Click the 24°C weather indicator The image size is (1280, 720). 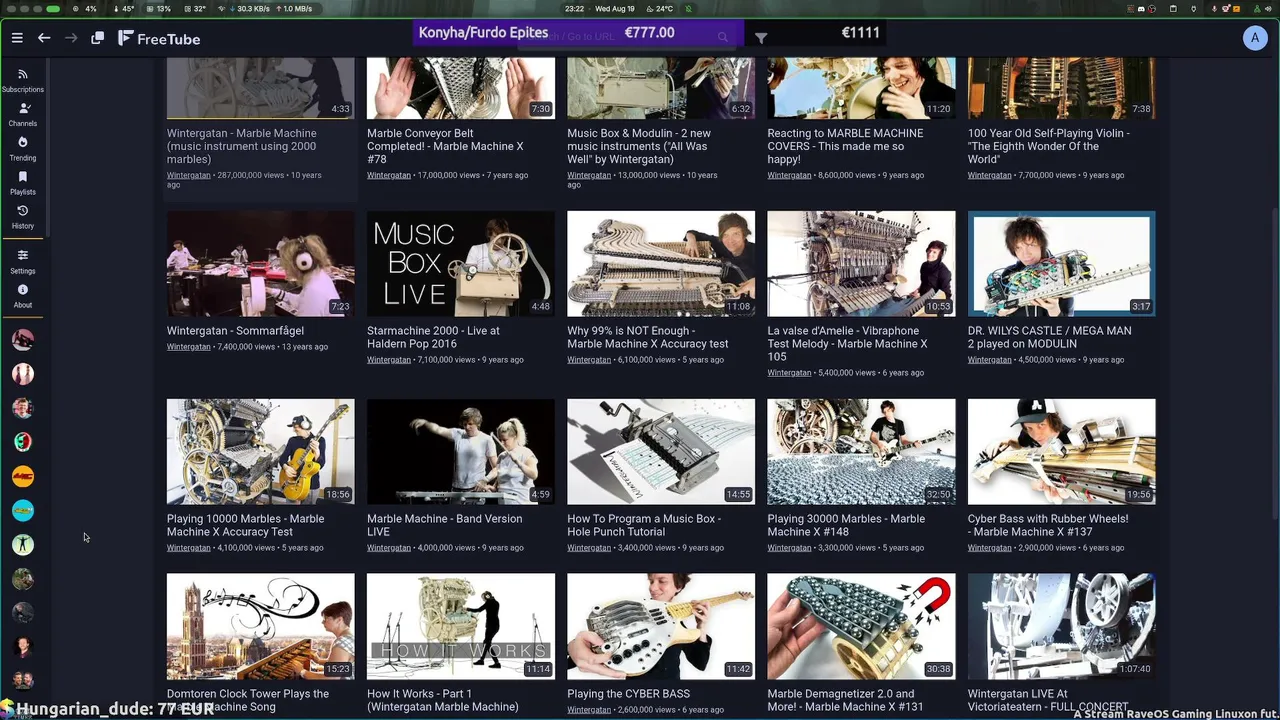pos(660,9)
